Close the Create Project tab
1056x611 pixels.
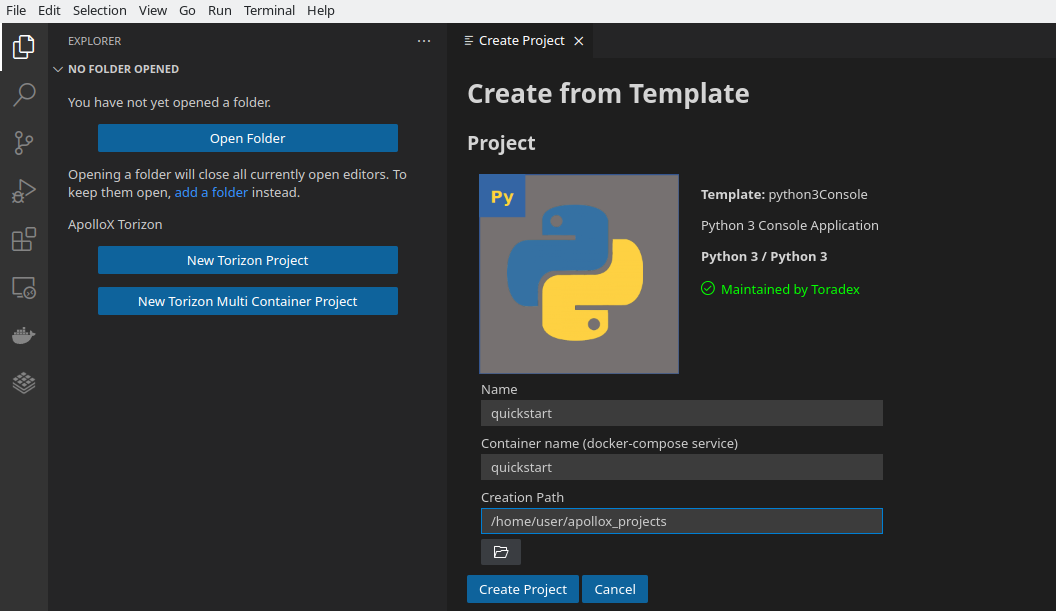[x=578, y=41]
